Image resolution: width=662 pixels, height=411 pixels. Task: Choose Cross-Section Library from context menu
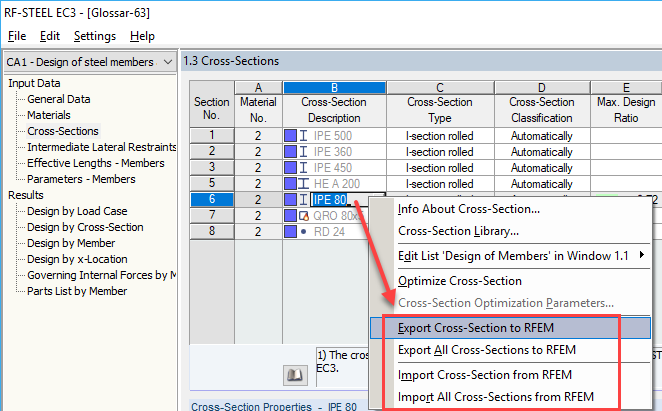click(x=459, y=231)
